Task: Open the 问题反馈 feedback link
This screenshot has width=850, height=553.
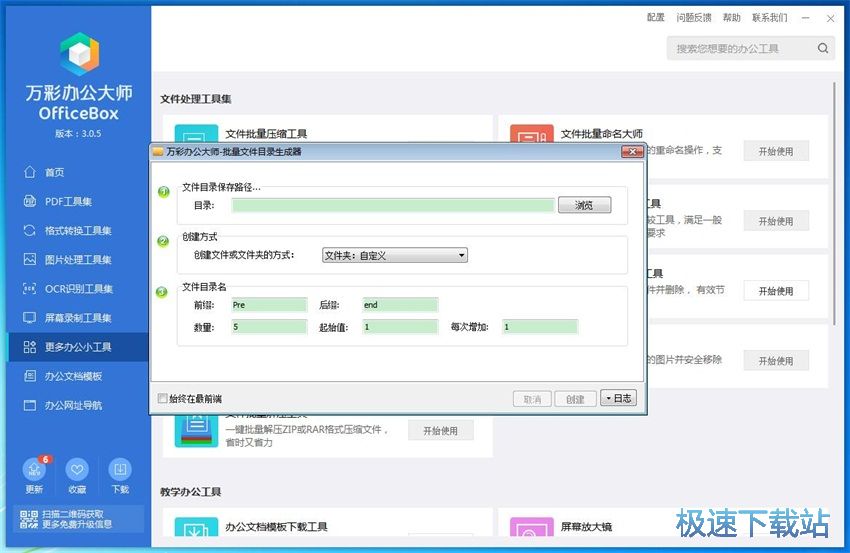Action: 693,18
